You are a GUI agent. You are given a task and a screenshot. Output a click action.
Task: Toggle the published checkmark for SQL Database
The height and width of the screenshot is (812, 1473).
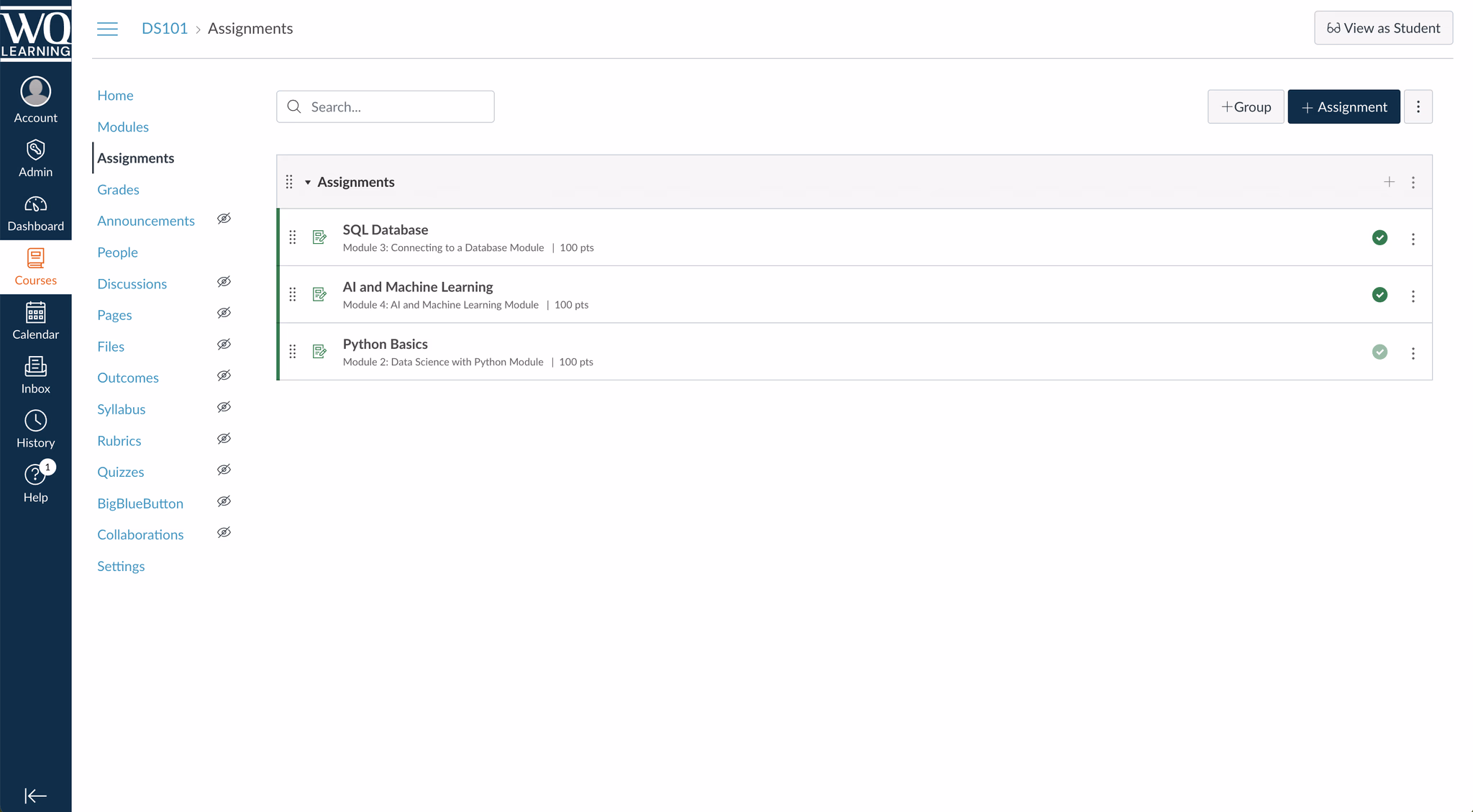click(1379, 237)
